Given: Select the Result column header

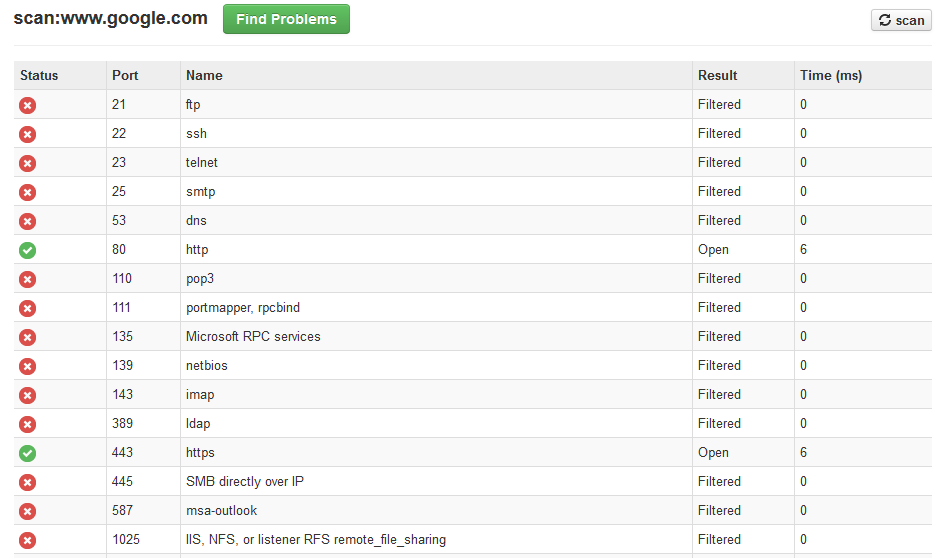Looking at the screenshot, I should tap(717, 75).
